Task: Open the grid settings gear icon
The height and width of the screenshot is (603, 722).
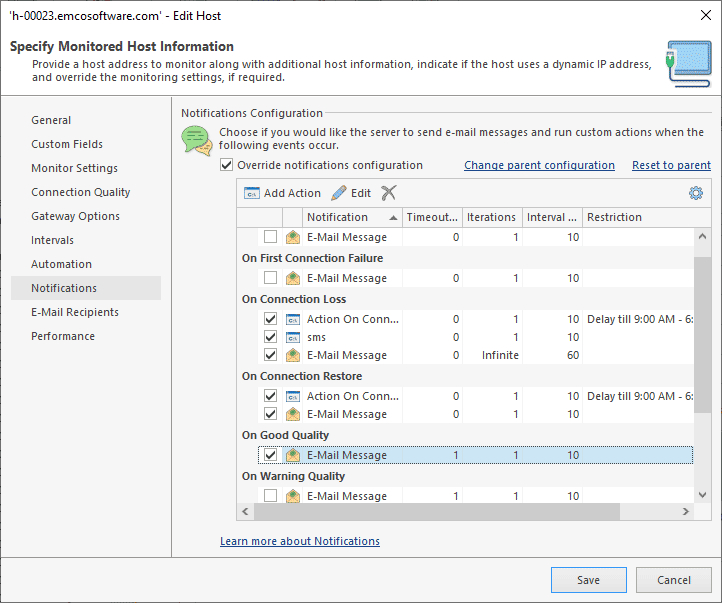Action: point(696,193)
